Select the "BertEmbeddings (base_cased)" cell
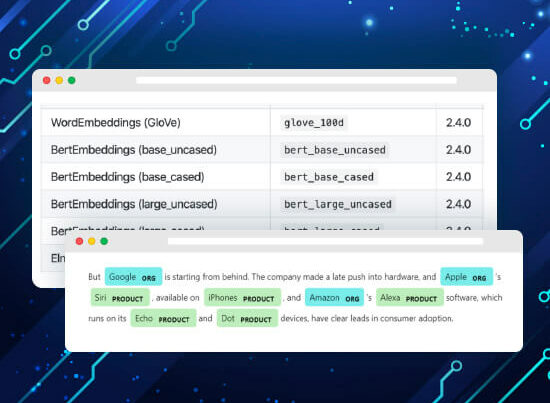550x403 pixels. tap(155, 177)
